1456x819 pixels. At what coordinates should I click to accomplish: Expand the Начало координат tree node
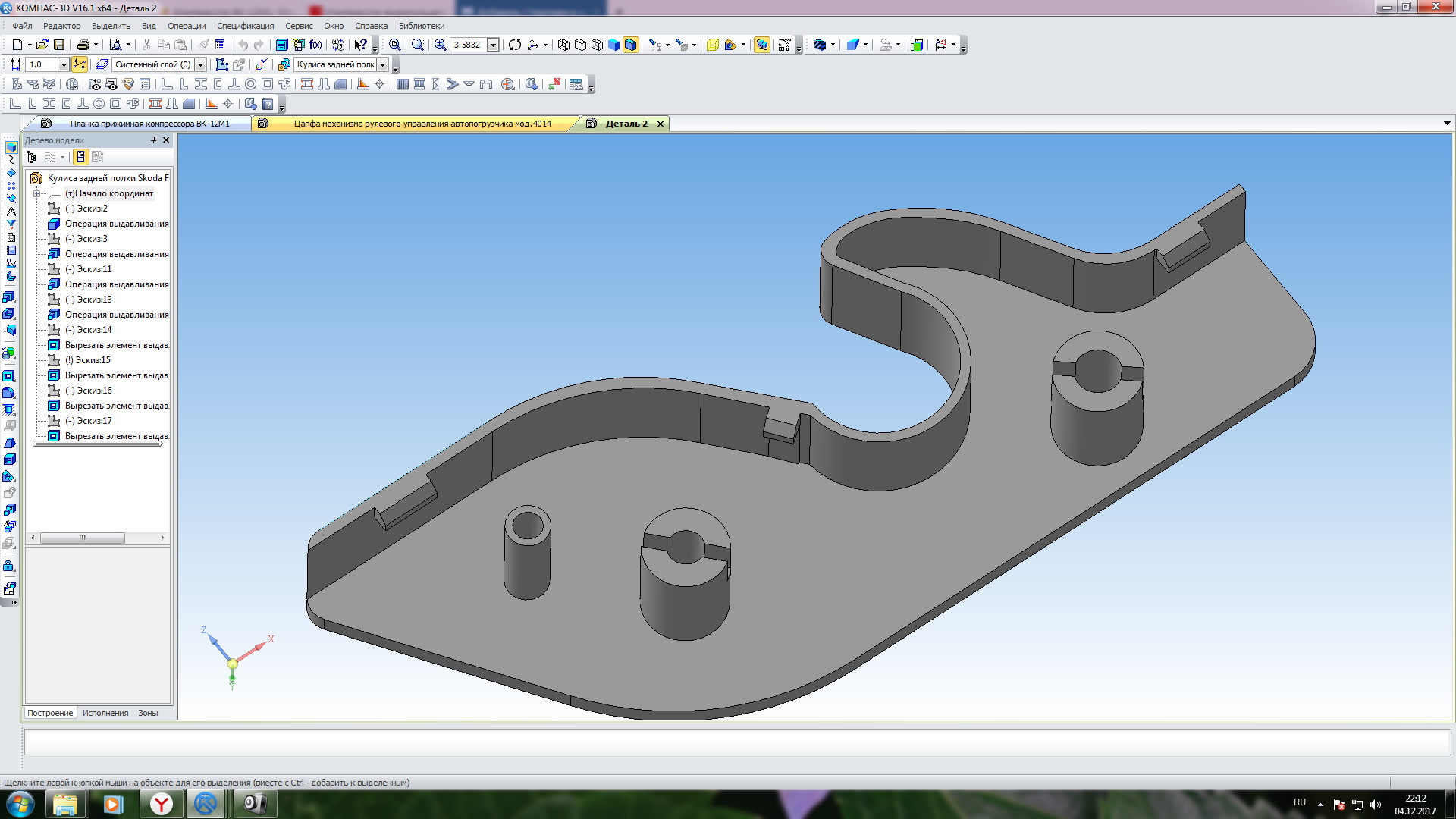pyautogui.click(x=36, y=193)
